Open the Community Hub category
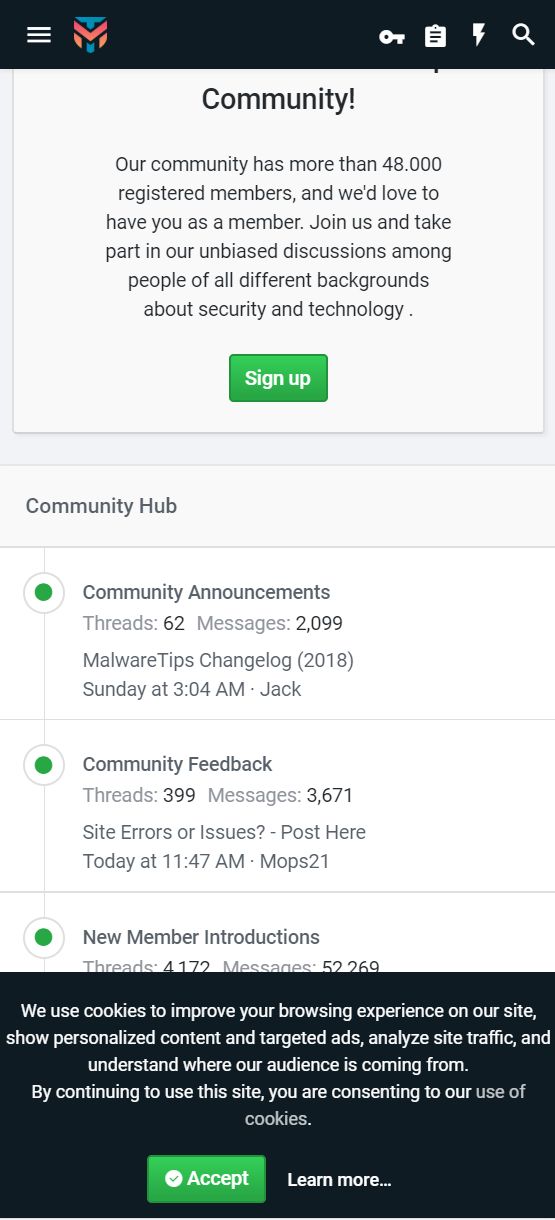The height and width of the screenshot is (1220, 555). (x=101, y=506)
